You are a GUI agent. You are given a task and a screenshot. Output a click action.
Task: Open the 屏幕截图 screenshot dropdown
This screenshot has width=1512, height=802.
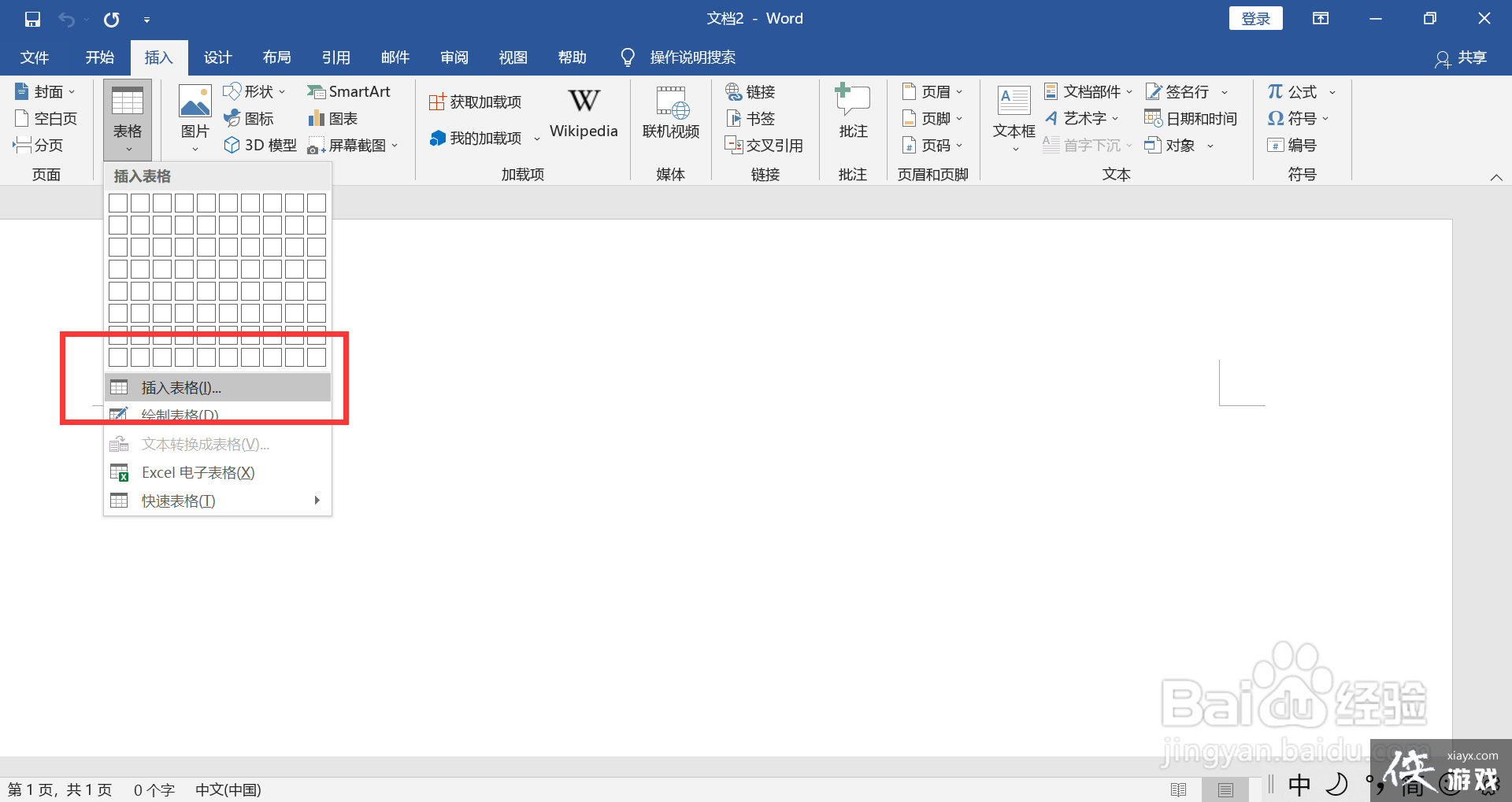[353, 146]
